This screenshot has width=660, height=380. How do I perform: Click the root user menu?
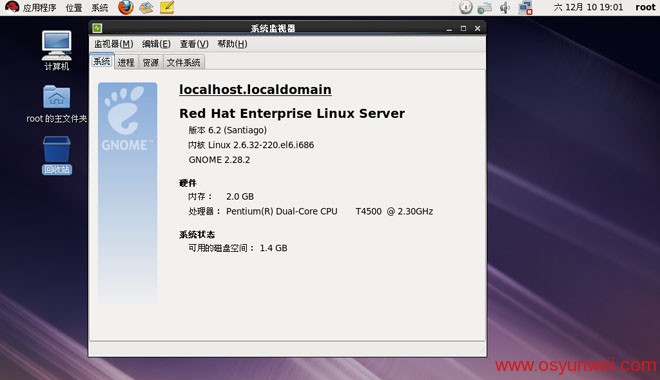(x=645, y=7)
